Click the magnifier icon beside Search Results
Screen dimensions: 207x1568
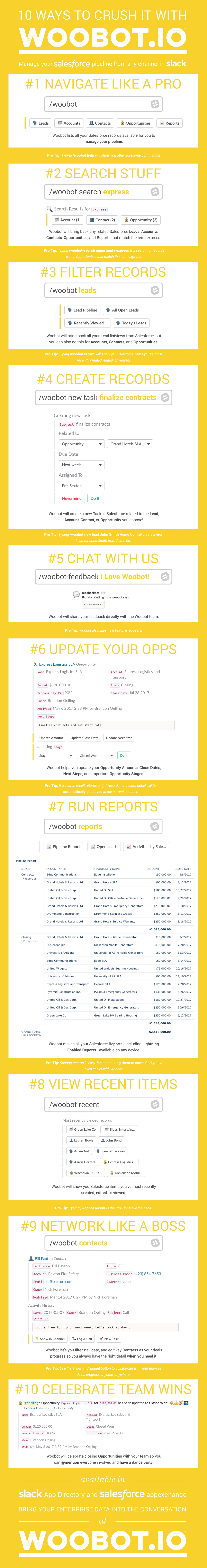tap(50, 209)
